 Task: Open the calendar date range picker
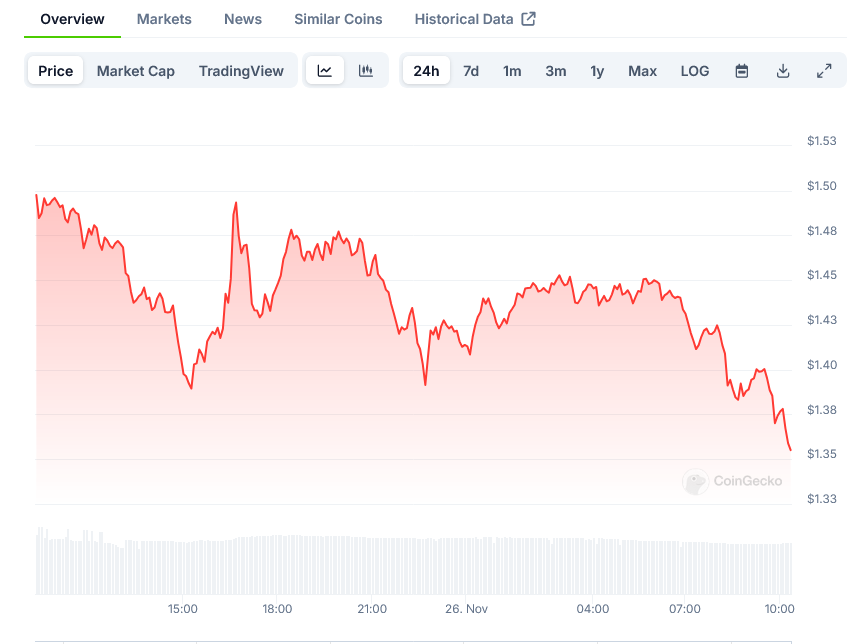[742, 71]
